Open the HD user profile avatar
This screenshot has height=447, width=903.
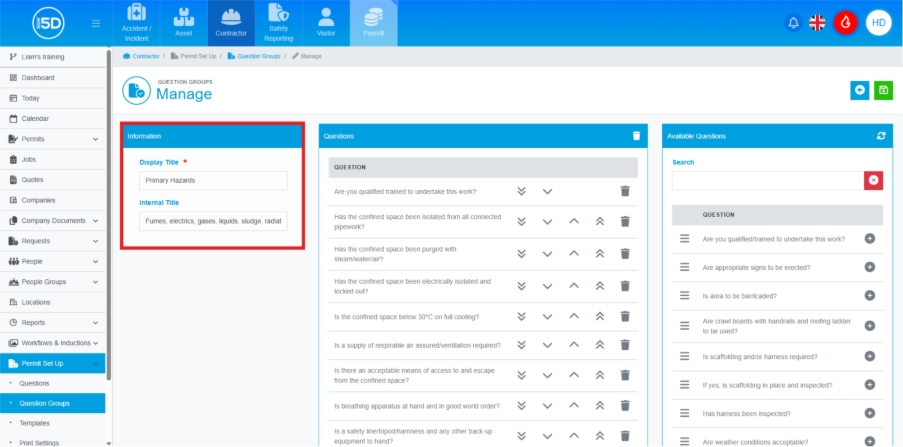click(x=878, y=23)
